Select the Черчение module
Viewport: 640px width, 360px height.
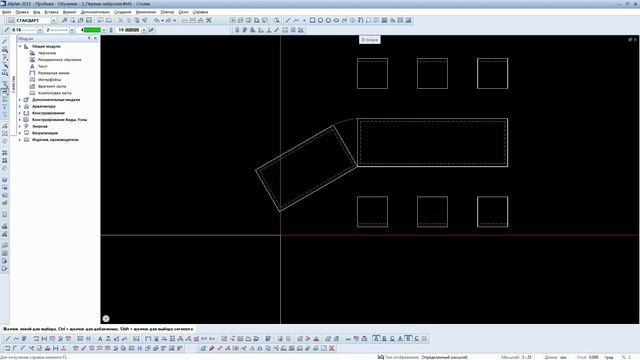click(x=47, y=53)
